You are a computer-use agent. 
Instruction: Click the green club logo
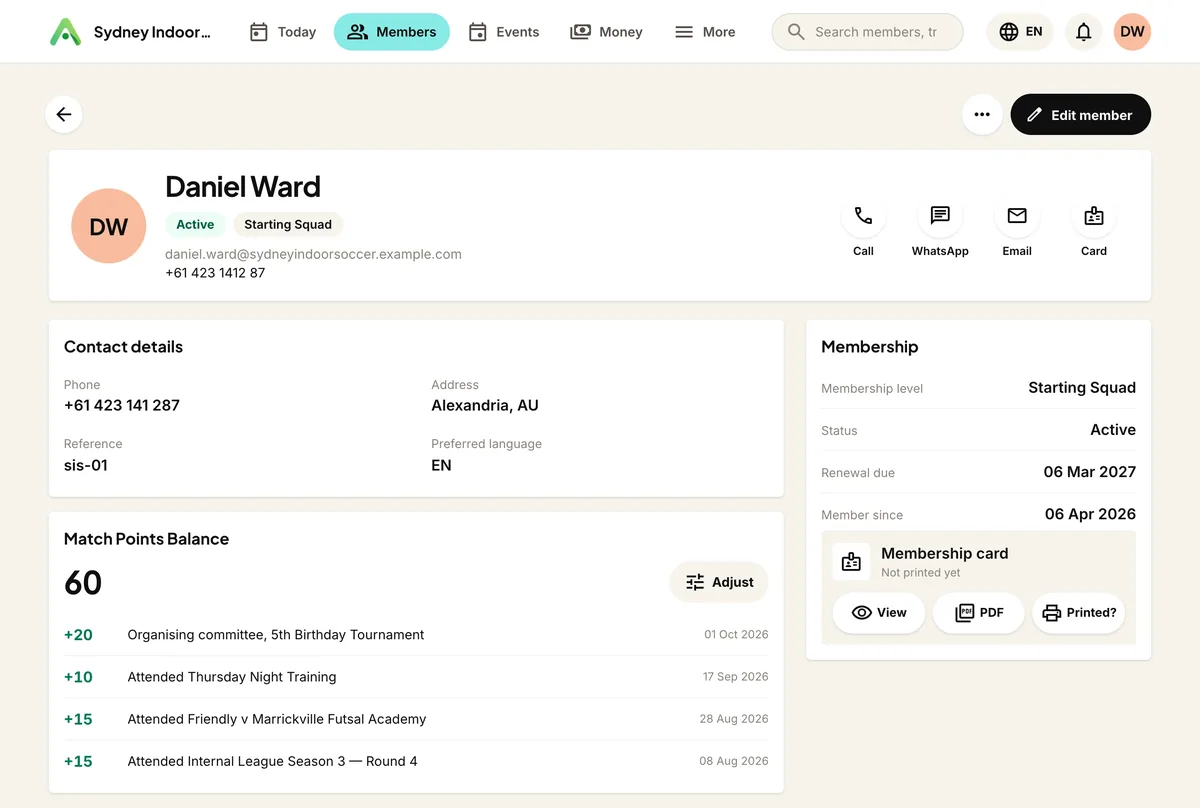click(65, 32)
